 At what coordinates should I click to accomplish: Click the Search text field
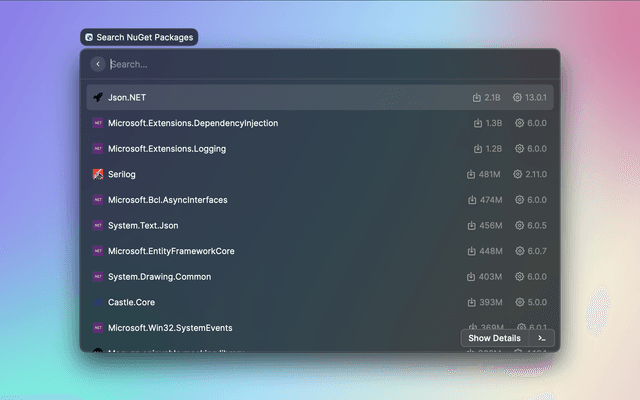[x=300, y=64]
